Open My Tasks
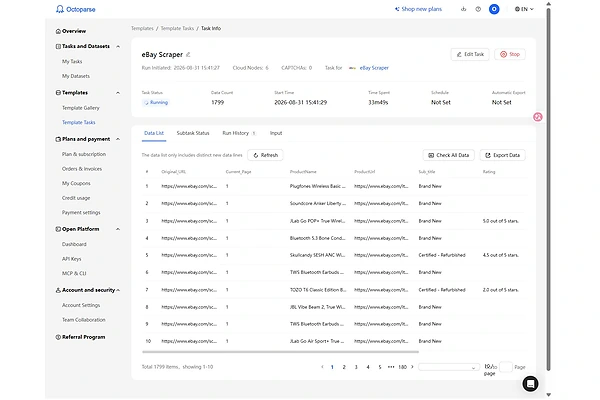The image size is (600, 400). pyautogui.click(x=72, y=61)
